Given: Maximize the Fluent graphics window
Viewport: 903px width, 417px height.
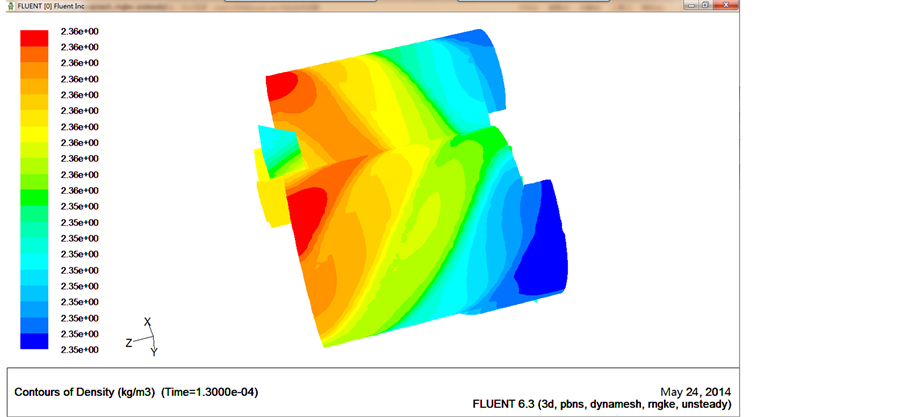Looking at the screenshot, I should (707, 5).
